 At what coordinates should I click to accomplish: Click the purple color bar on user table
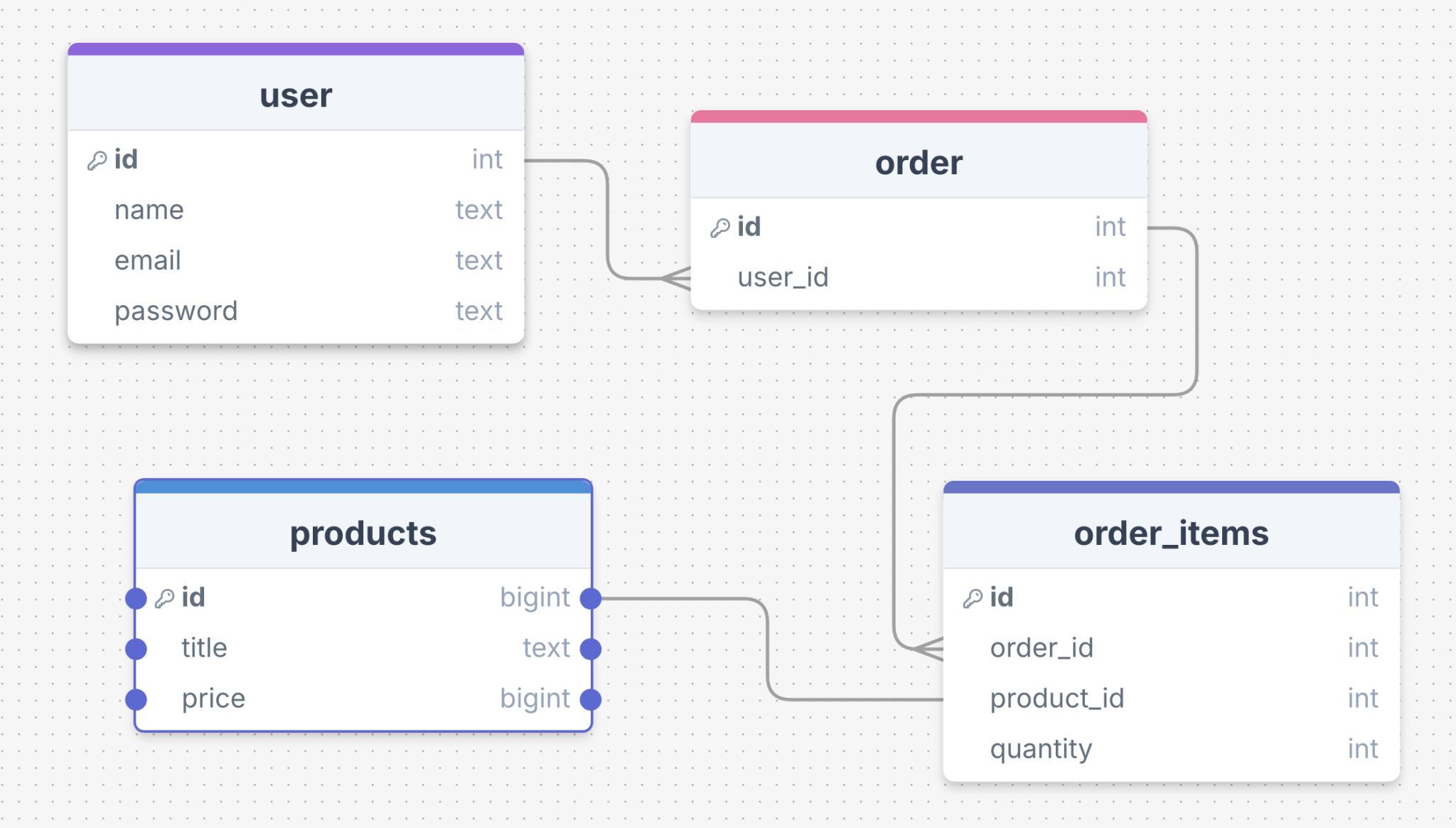pyautogui.click(x=296, y=49)
